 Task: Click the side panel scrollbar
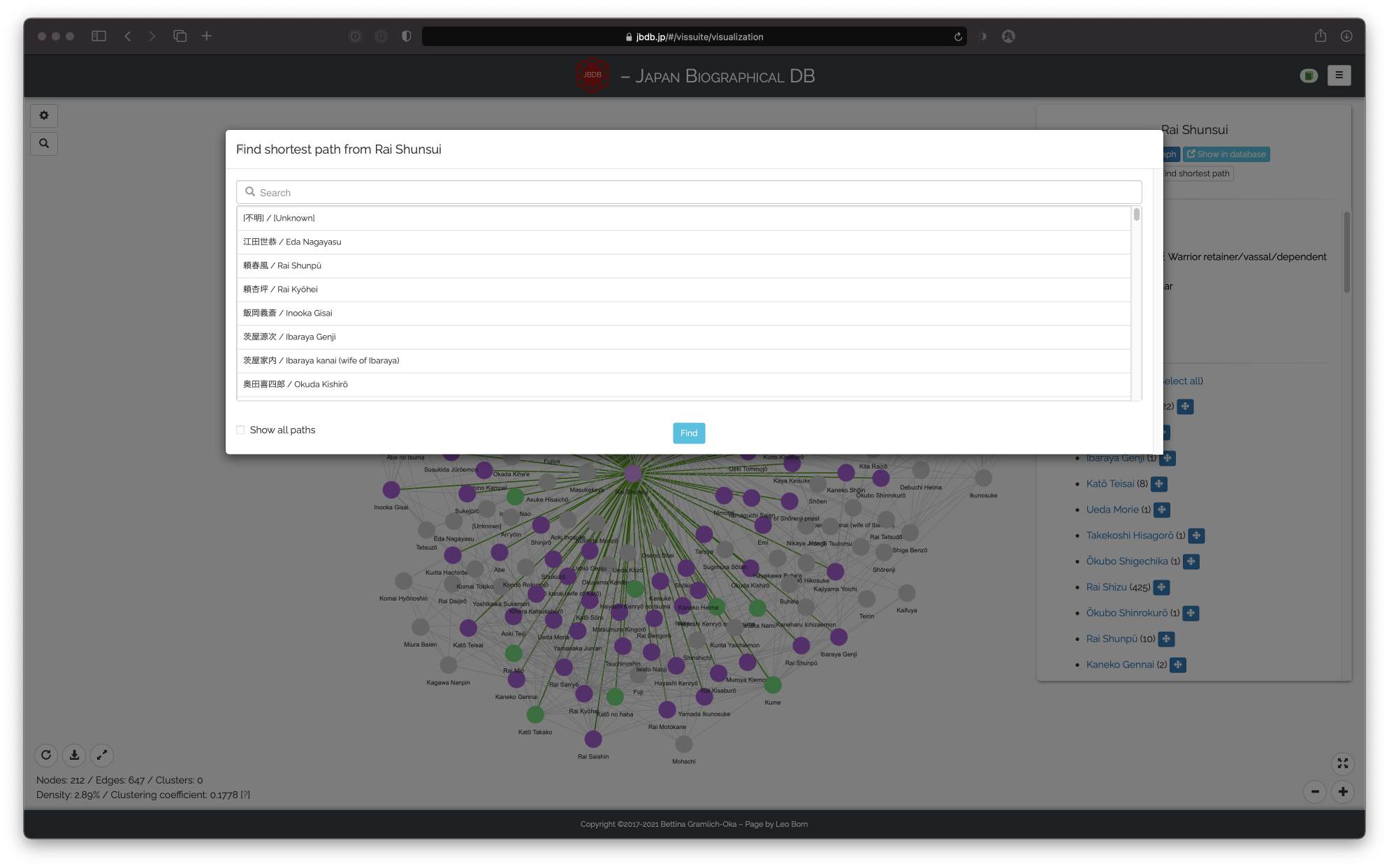click(1346, 253)
